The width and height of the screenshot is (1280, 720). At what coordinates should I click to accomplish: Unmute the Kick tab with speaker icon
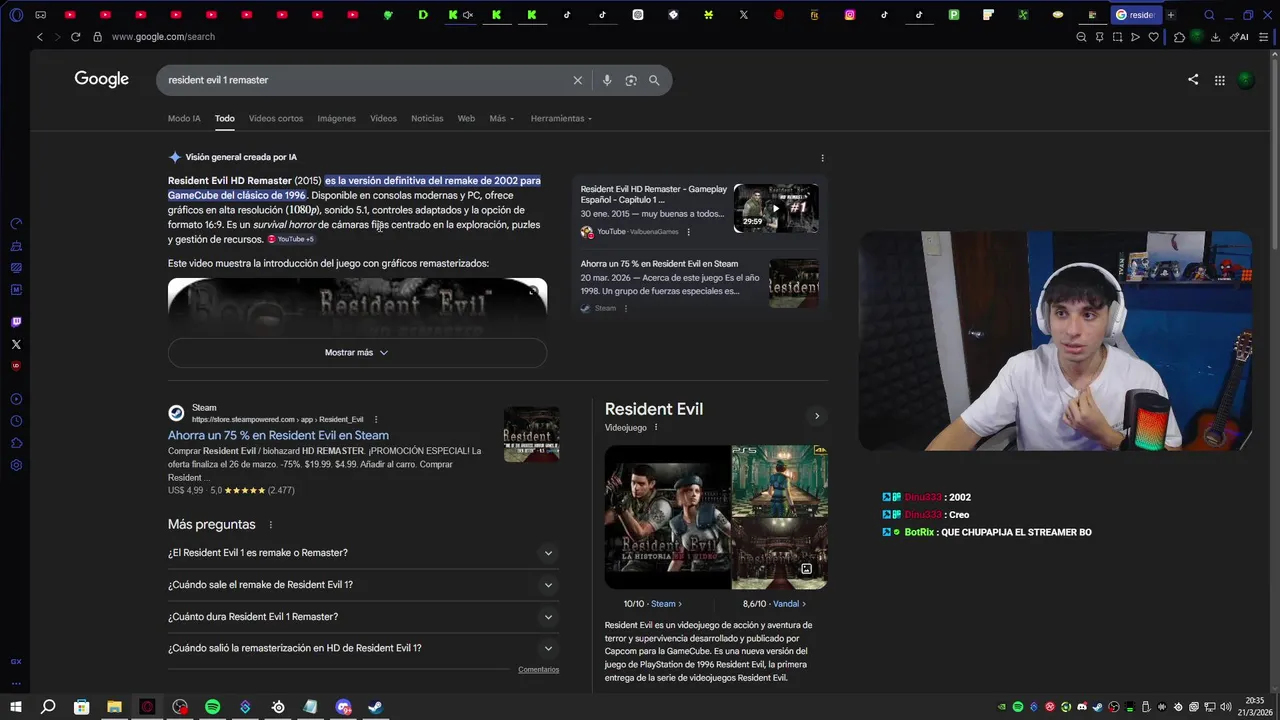coord(467,15)
